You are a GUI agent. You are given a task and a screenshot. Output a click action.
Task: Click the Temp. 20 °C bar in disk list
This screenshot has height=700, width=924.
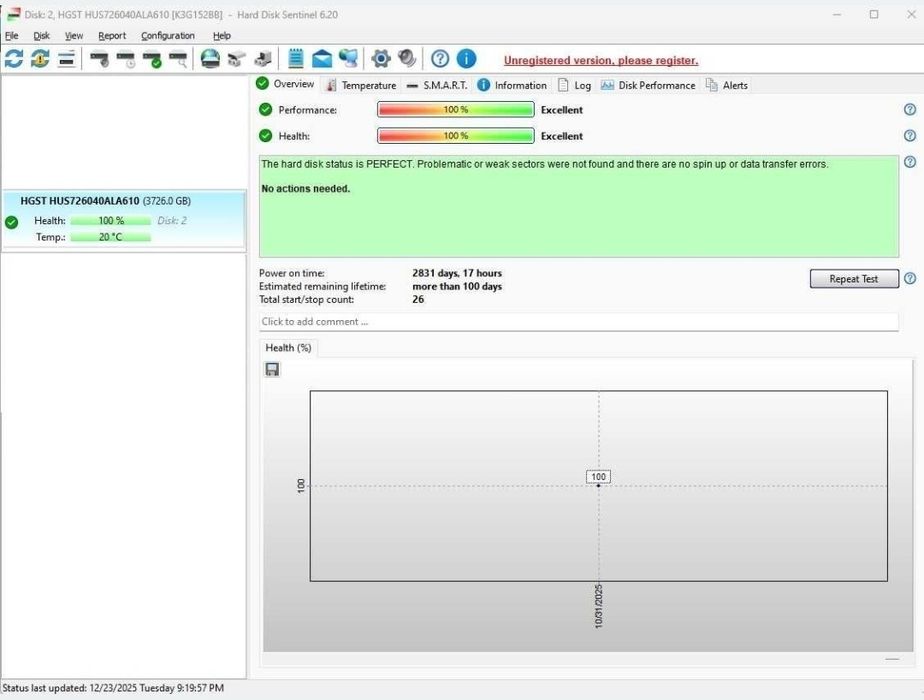pos(111,237)
